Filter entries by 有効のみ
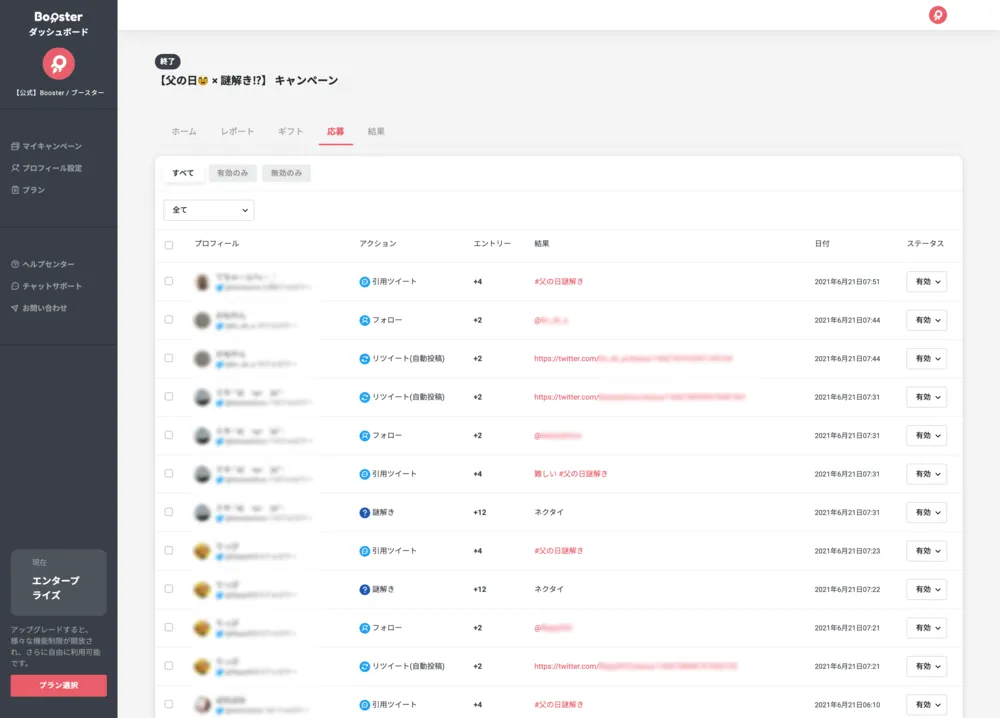This screenshot has height=718, width=1000. [232, 173]
